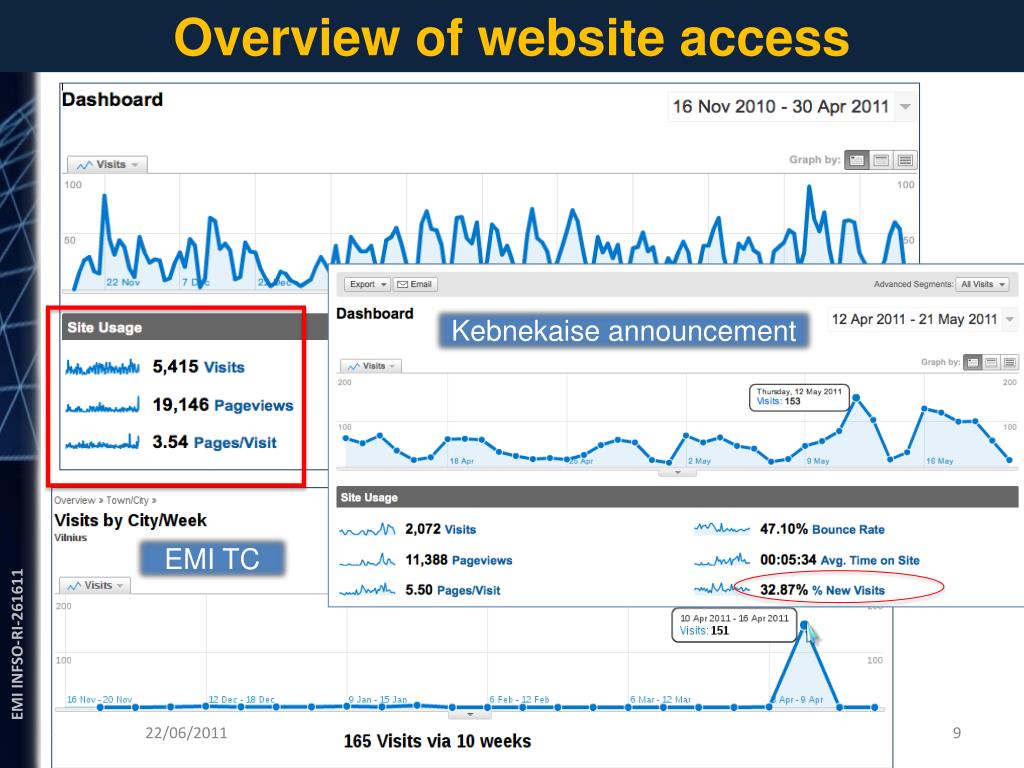The width and height of the screenshot is (1024, 768).
Task: Click the expand handle below the Kebnekaise graph
Action: pyautogui.click(x=677, y=472)
